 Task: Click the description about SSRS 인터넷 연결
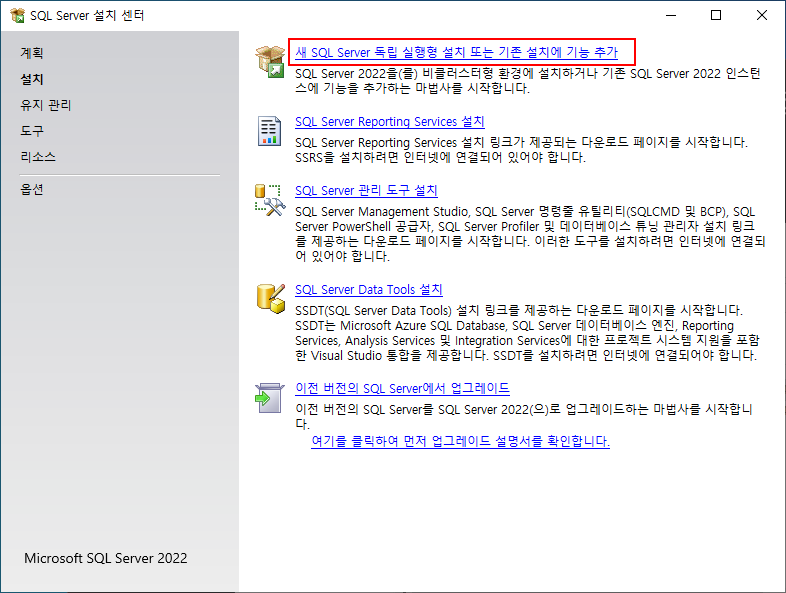(x=521, y=150)
